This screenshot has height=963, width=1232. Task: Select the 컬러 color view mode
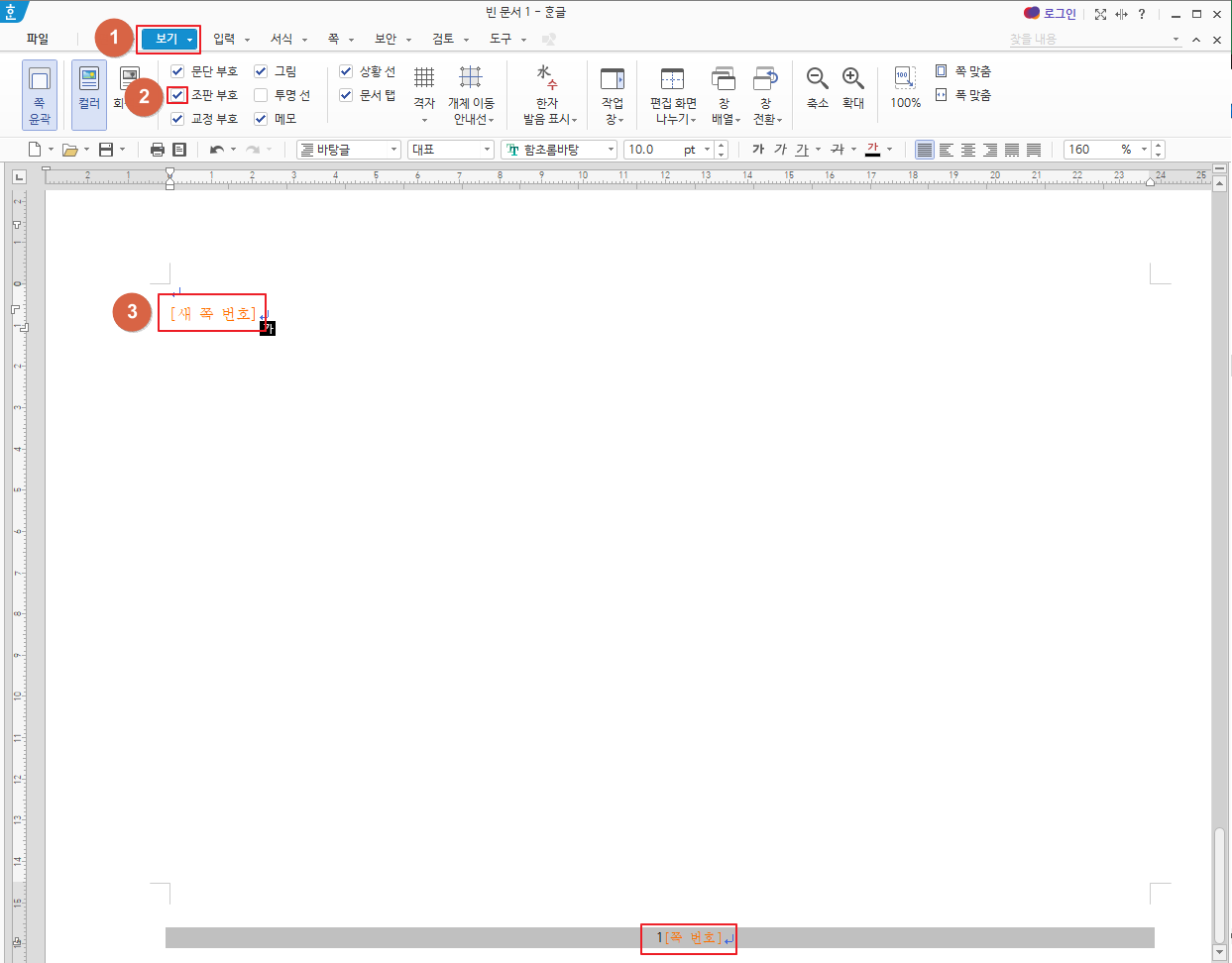coord(89,94)
